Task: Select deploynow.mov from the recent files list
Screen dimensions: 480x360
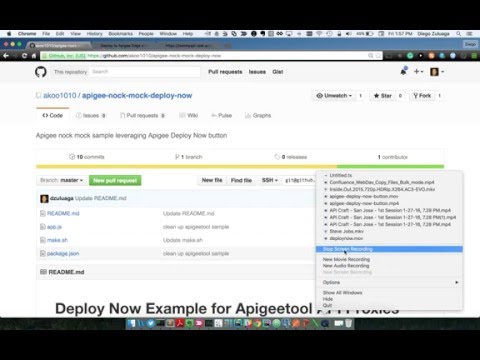Action: click(346, 238)
